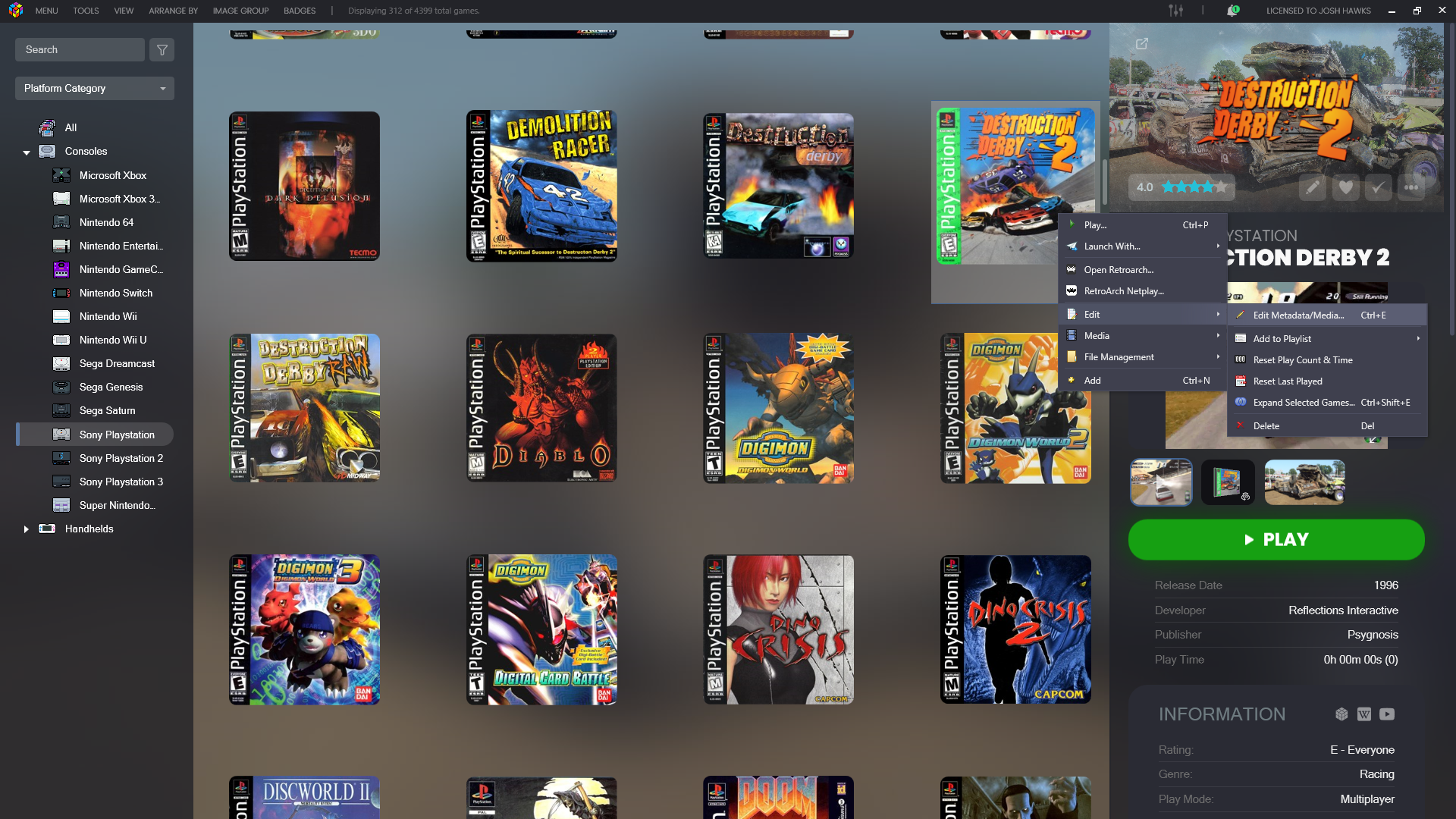Choose Add from the context menu
The image size is (1456, 819).
[1144, 381]
